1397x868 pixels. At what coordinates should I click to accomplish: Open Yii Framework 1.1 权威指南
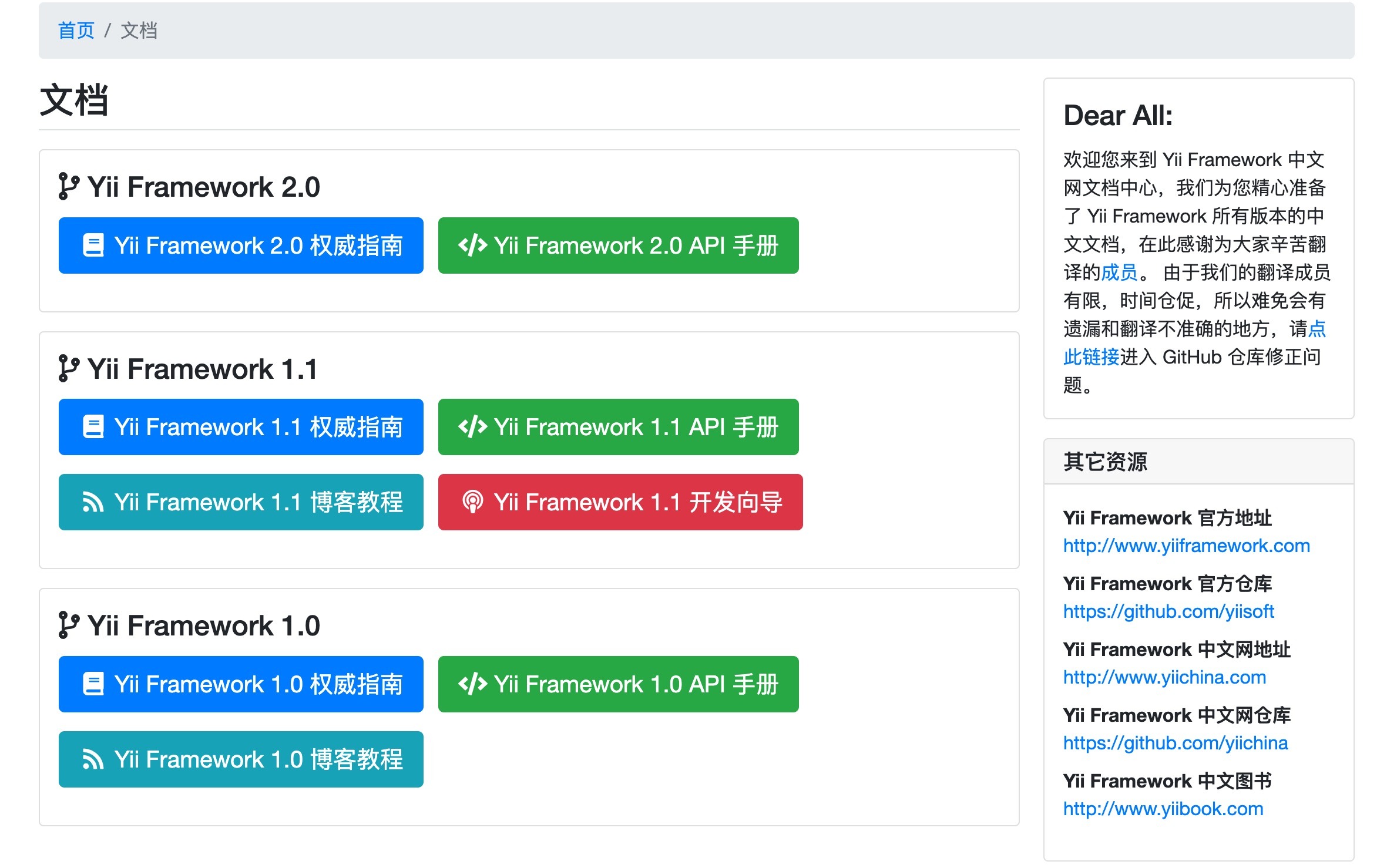[241, 427]
